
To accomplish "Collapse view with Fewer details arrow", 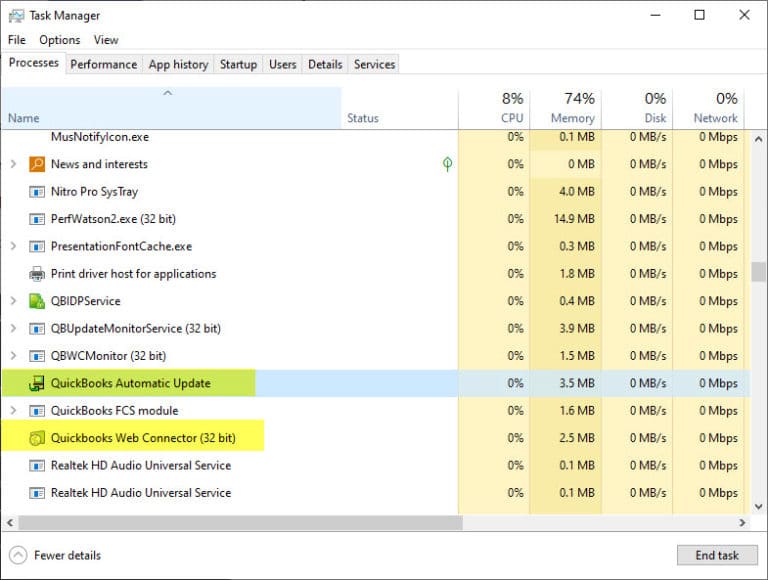I will (x=18, y=555).
